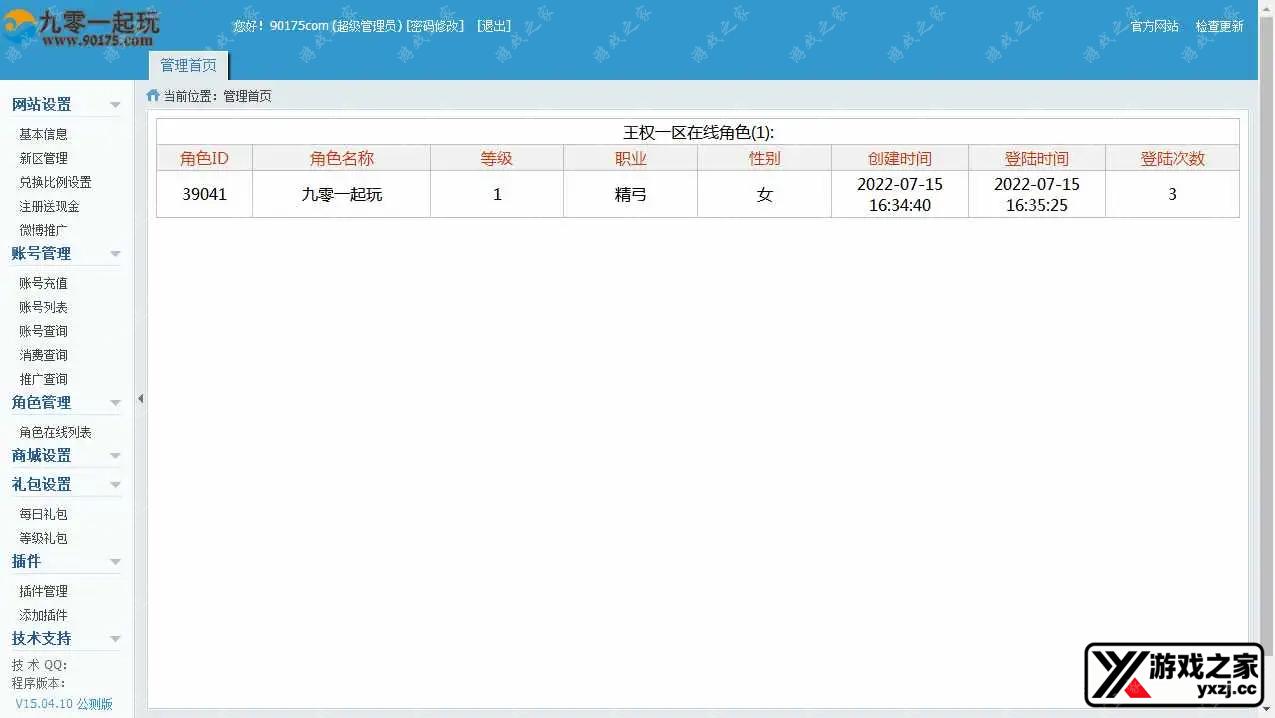
Task: Click the version text V15.04.10 公测版
Action: (64, 704)
